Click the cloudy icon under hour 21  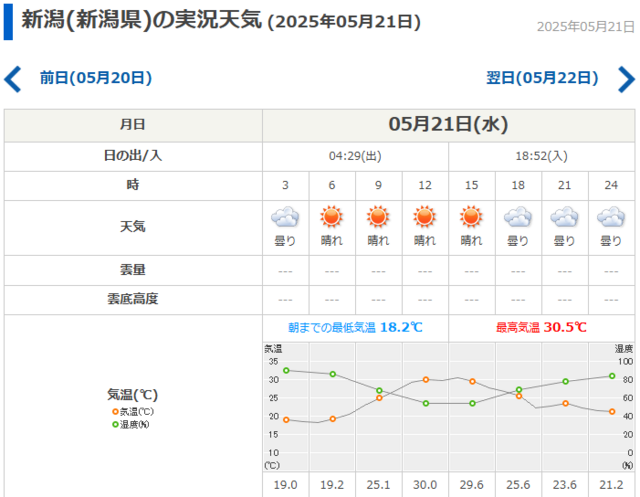564,217
